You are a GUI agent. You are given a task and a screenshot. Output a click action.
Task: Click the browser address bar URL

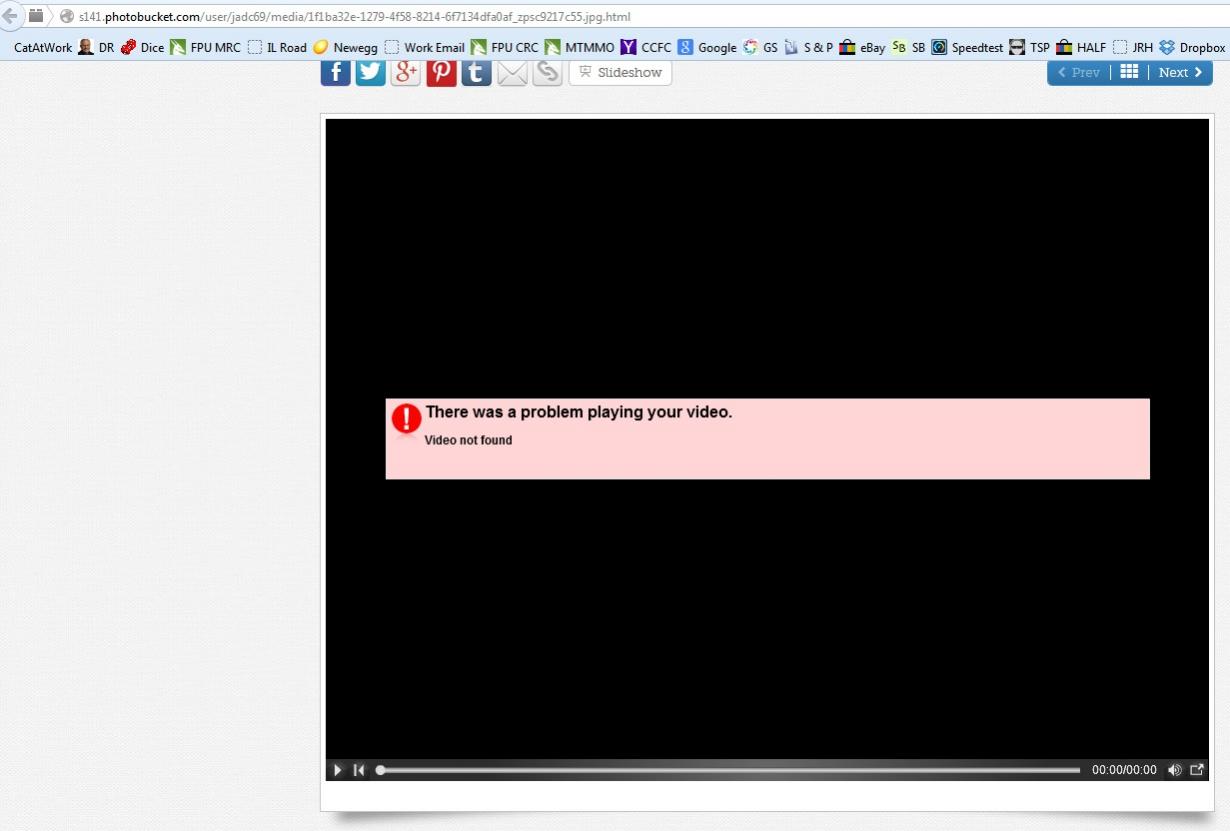tap(354, 17)
